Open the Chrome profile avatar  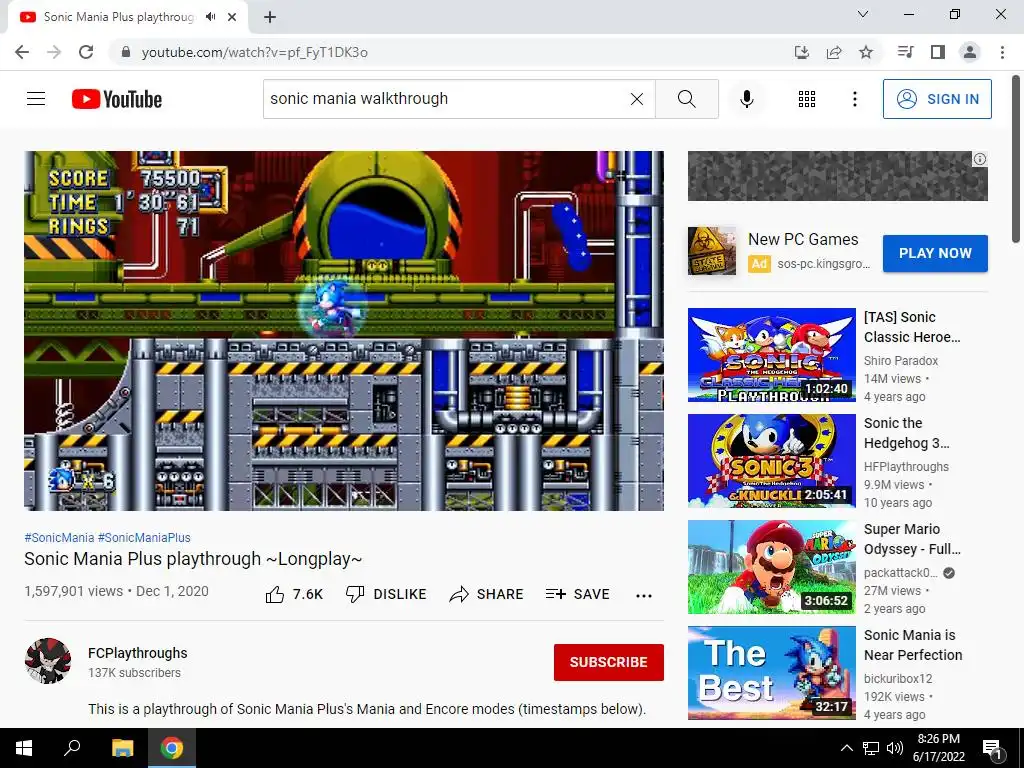[x=970, y=52]
